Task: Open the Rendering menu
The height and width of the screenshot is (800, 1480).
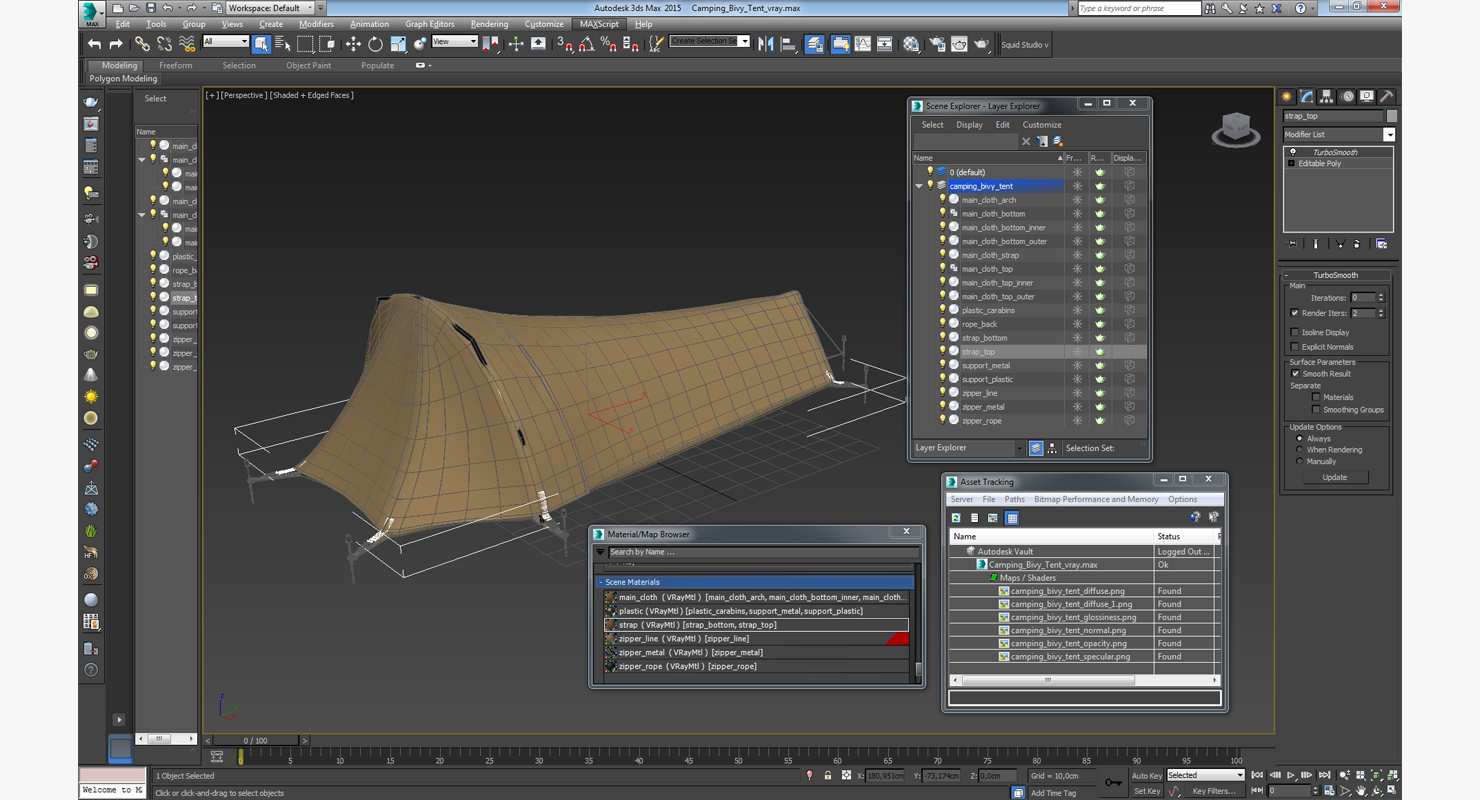Action: 489,24
